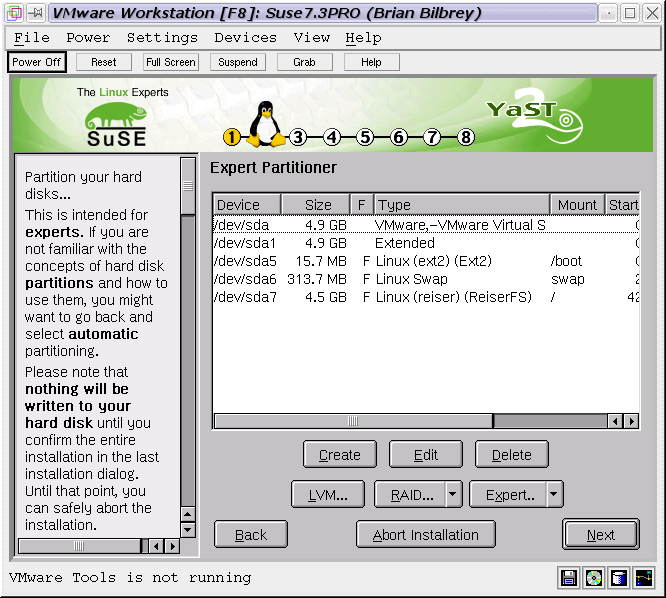Click the Abort Installation button
The image size is (666, 598).
(x=425, y=534)
